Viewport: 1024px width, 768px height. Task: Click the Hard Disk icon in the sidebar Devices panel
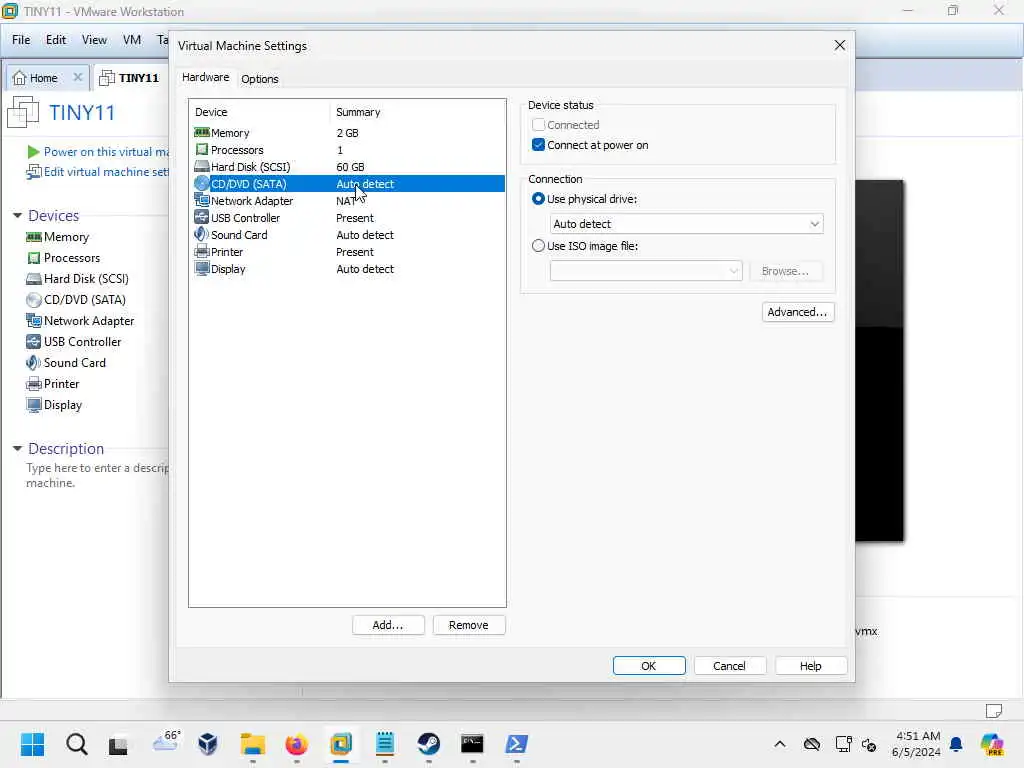click(x=33, y=279)
